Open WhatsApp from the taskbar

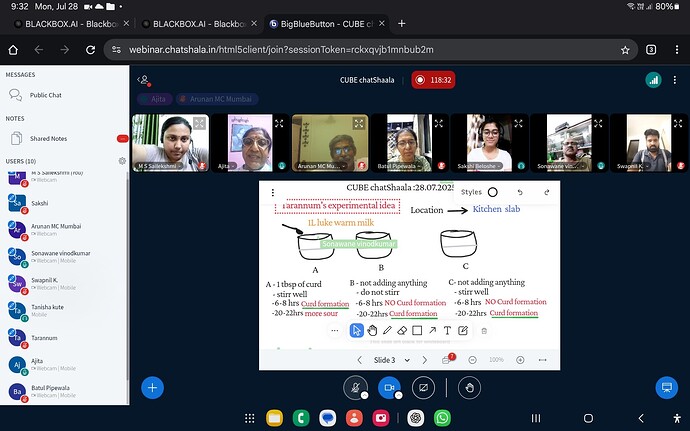[442, 418]
